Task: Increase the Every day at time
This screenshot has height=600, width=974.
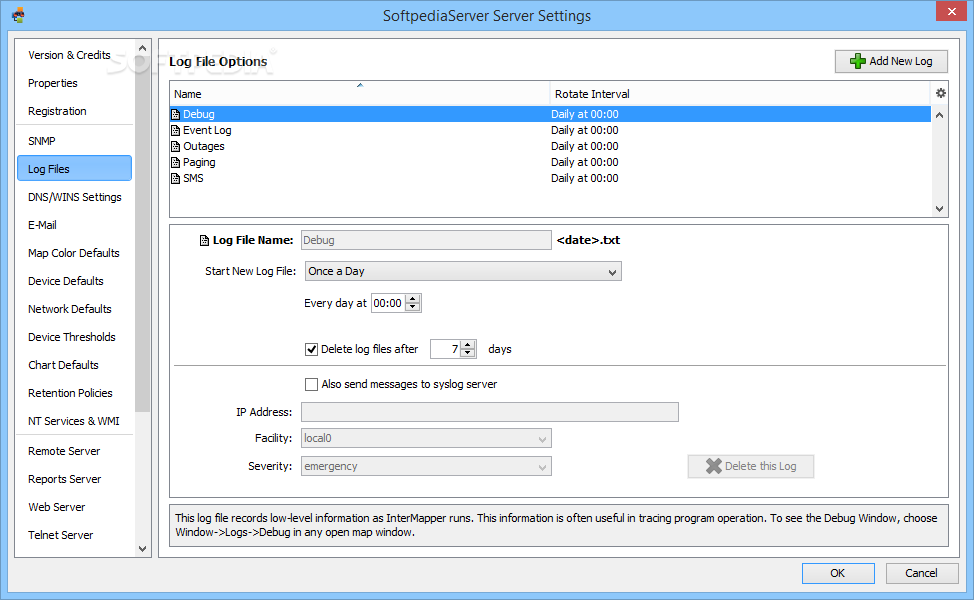Action: pyautogui.click(x=412, y=299)
